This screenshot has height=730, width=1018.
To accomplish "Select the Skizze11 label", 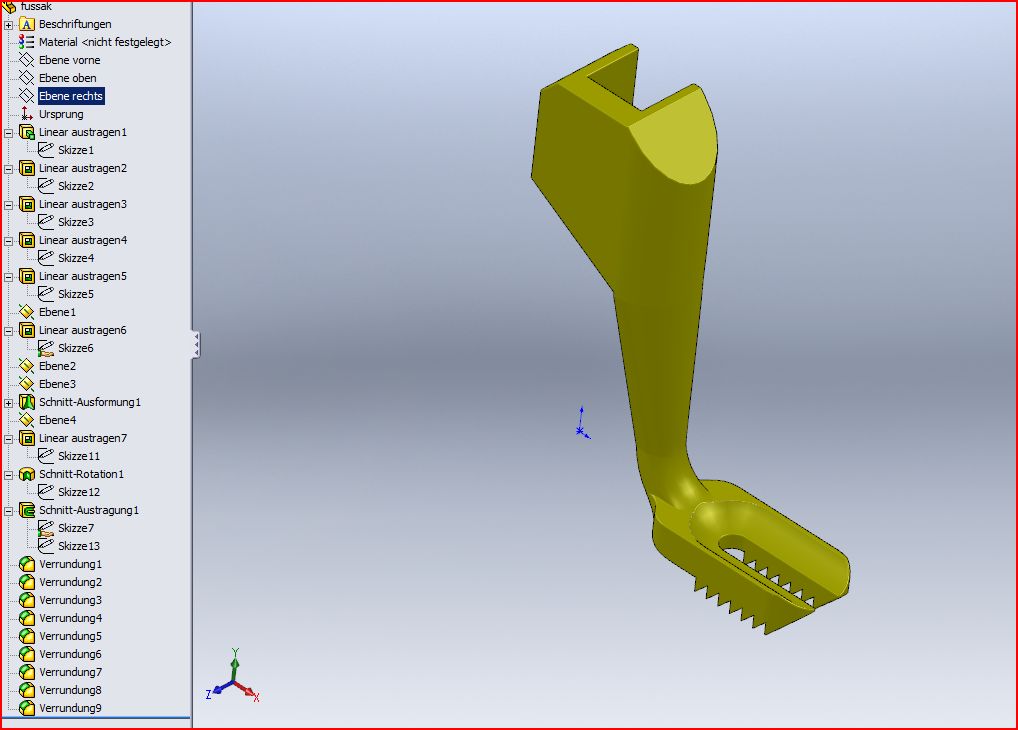I will (79, 456).
